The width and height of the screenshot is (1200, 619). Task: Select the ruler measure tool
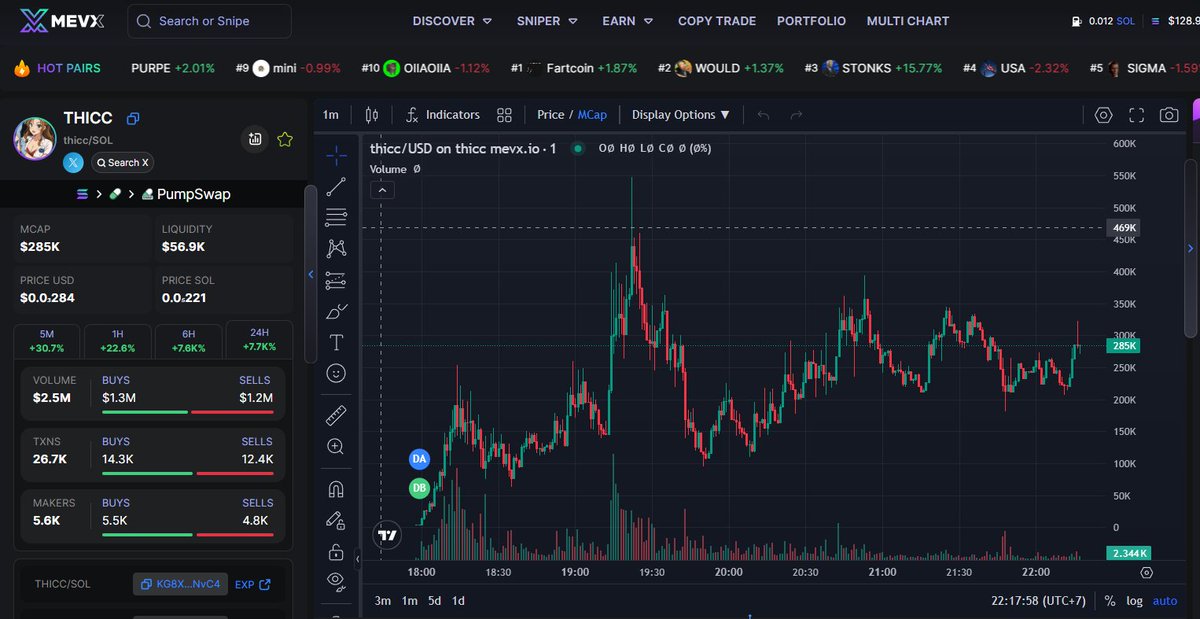click(336, 415)
